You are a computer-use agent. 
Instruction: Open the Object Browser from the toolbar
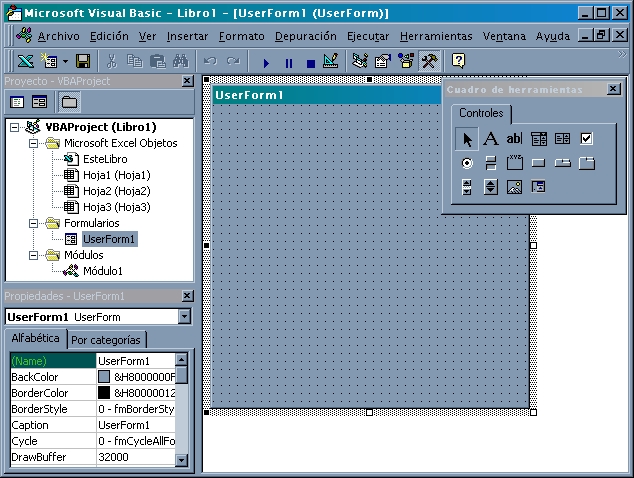(406, 62)
